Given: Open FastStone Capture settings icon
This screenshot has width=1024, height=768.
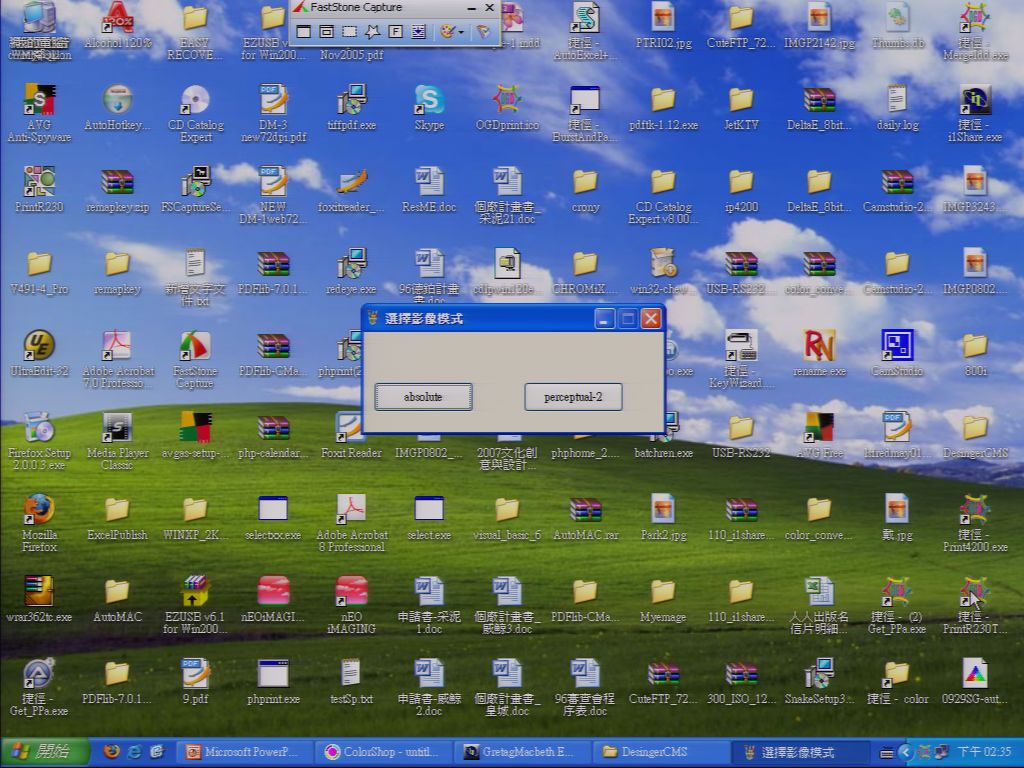Looking at the screenshot, I should [x=483, y=31].
